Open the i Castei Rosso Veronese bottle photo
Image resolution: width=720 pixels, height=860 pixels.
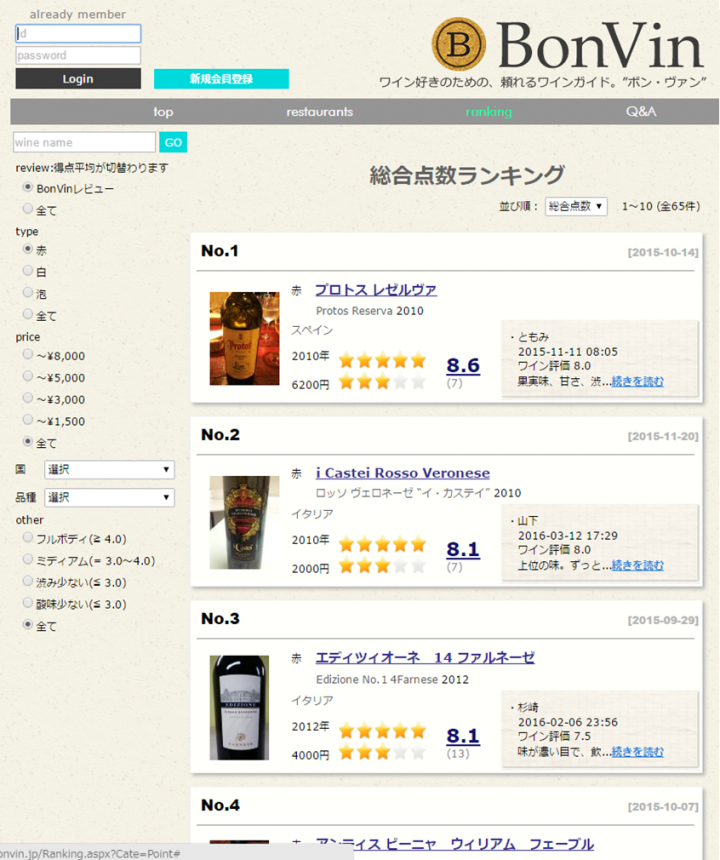244,522
